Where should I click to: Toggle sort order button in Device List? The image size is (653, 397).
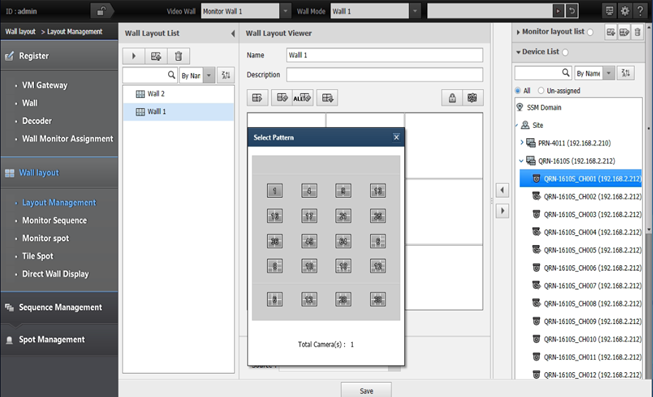pos(626,73)
